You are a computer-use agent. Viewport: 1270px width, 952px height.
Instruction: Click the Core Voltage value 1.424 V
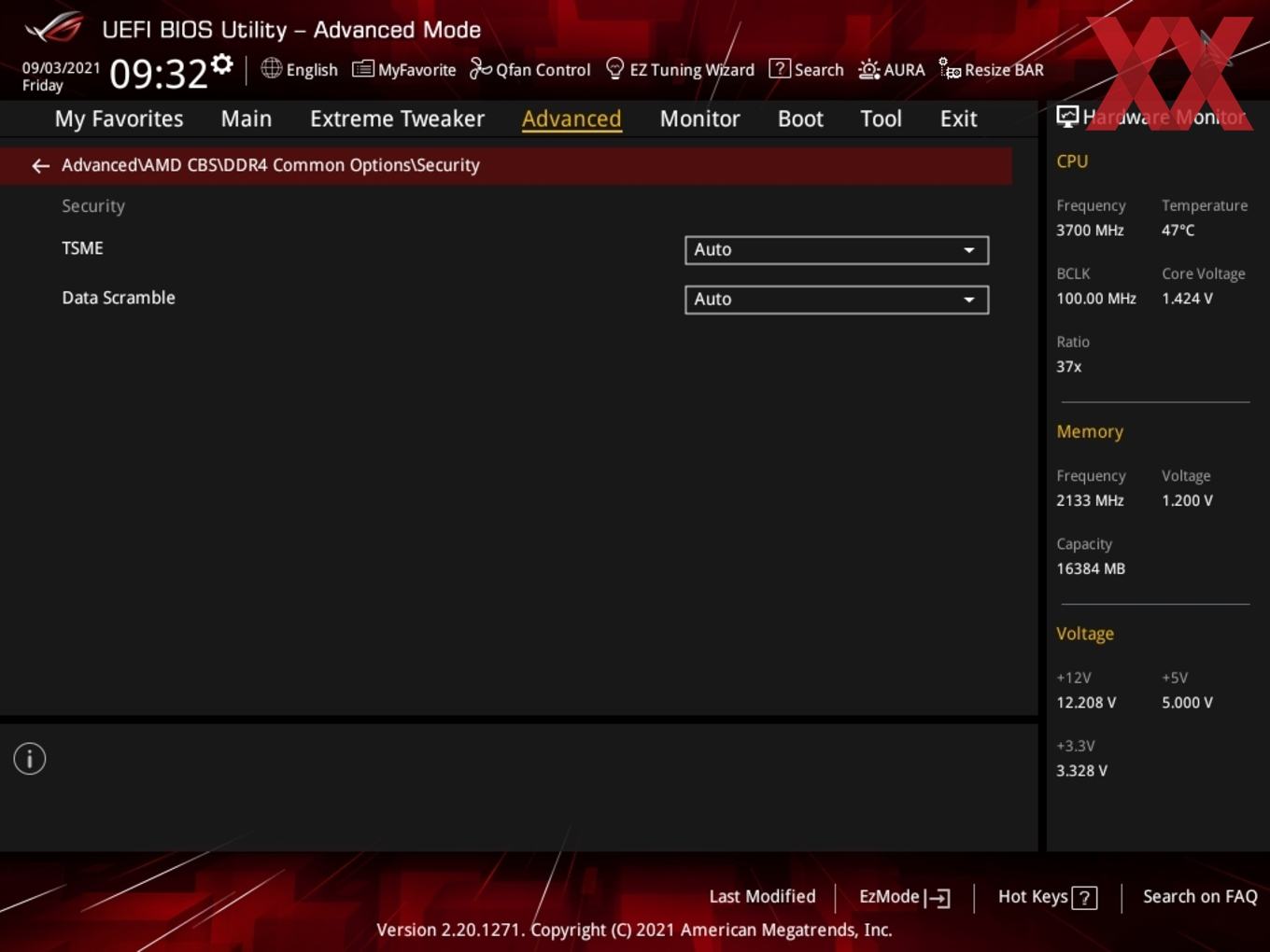click(x=1187, y=299)
